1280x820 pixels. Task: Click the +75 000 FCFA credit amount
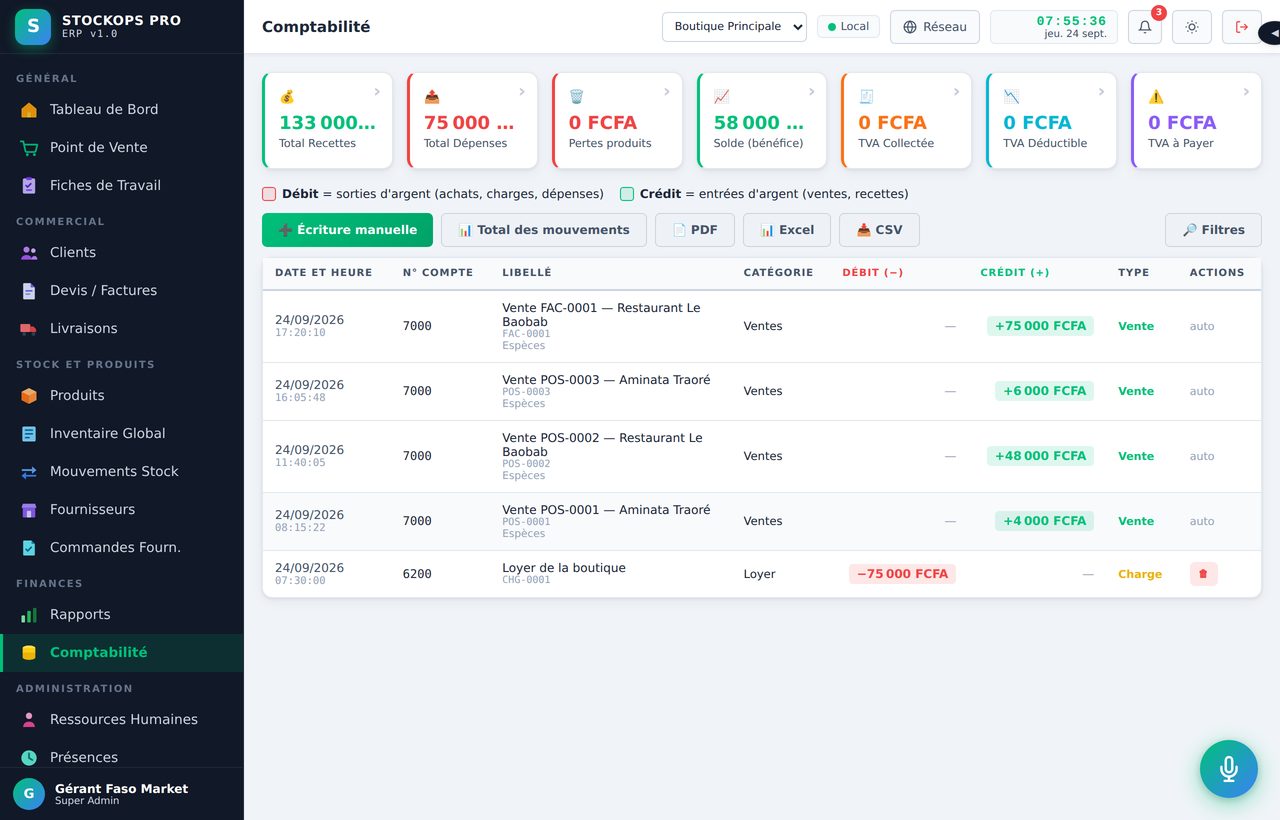[x=1040, y=326]
